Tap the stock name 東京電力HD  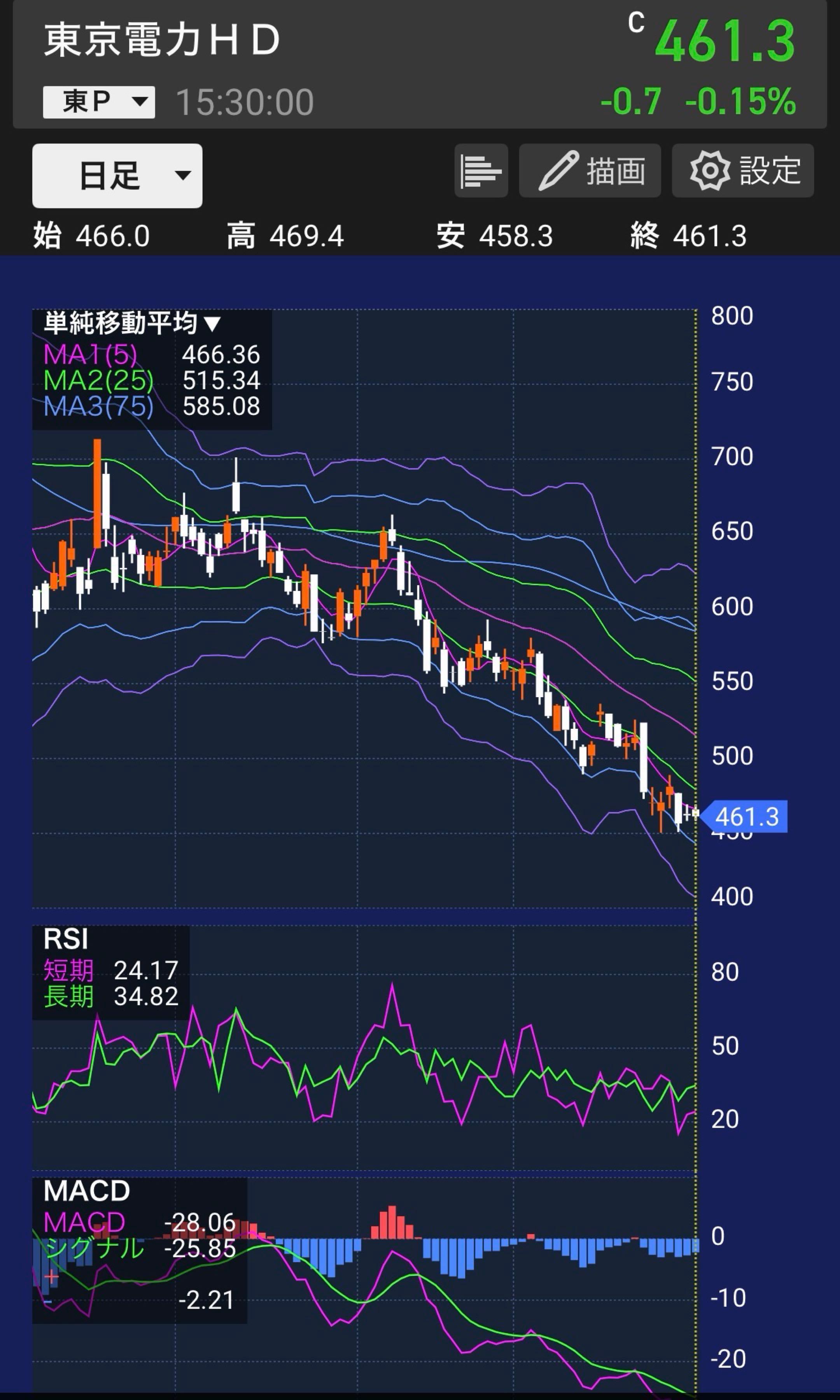pyautogui.click(x=162, y=41)
